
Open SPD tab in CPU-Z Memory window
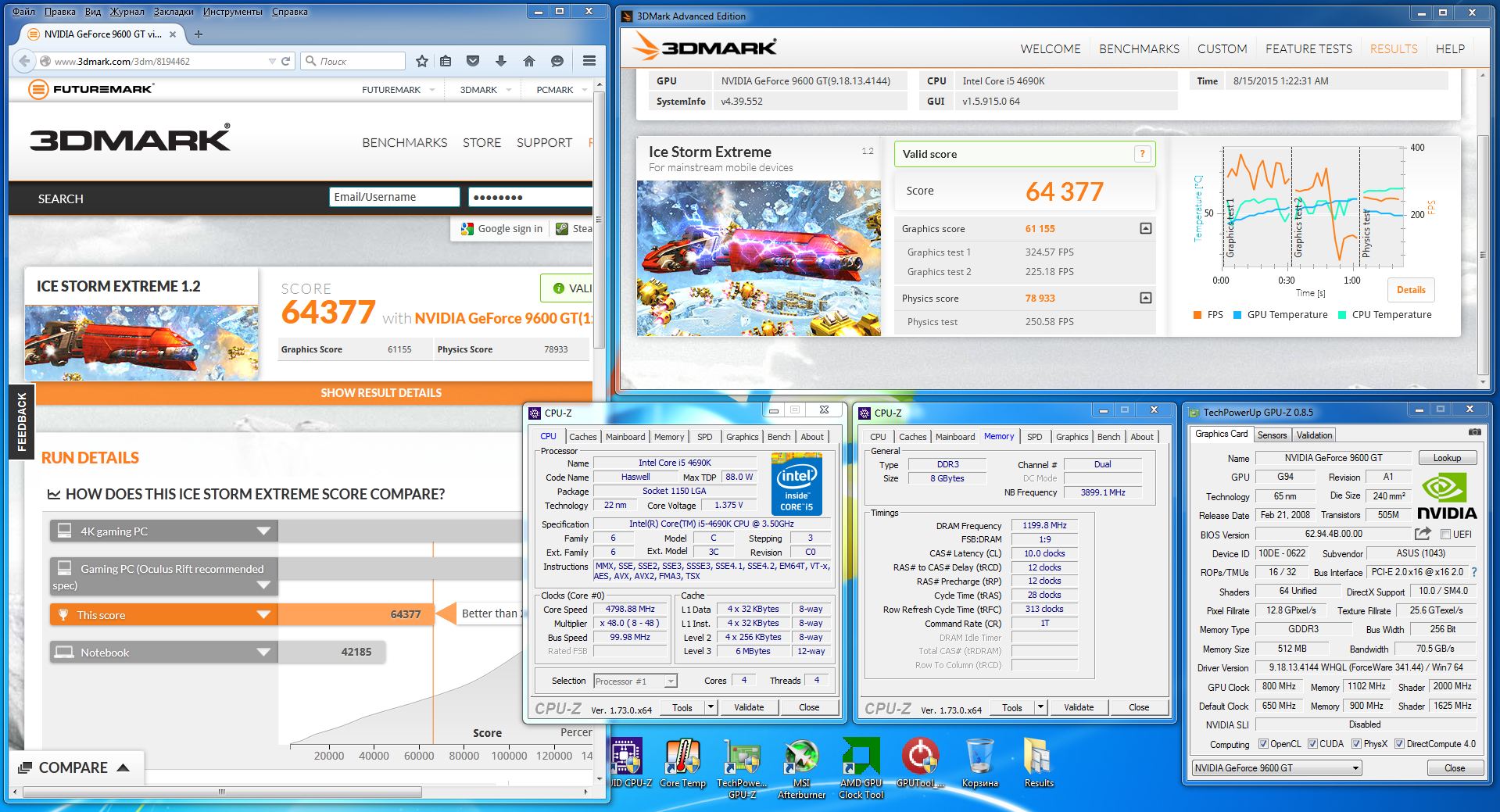coord(1035,437)
